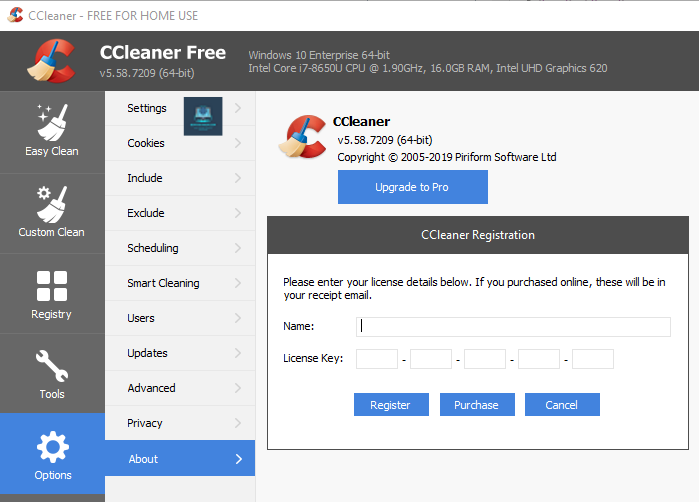The height and width of the screenshot is (502, 699).
Task: Click version text under CCleaner Free
Action: pyautogui.click(x=147, y=73)
